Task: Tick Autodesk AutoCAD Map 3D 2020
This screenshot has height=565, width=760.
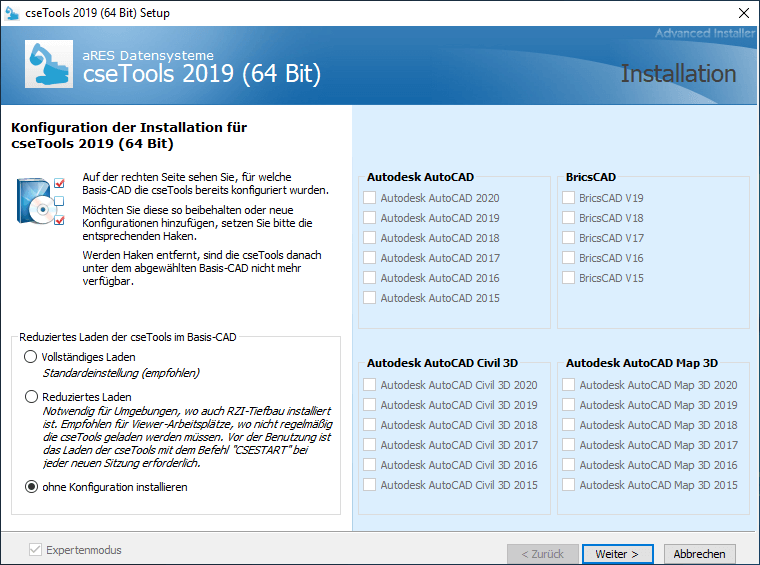Action: pyautogui.click(x=568, y=385)
